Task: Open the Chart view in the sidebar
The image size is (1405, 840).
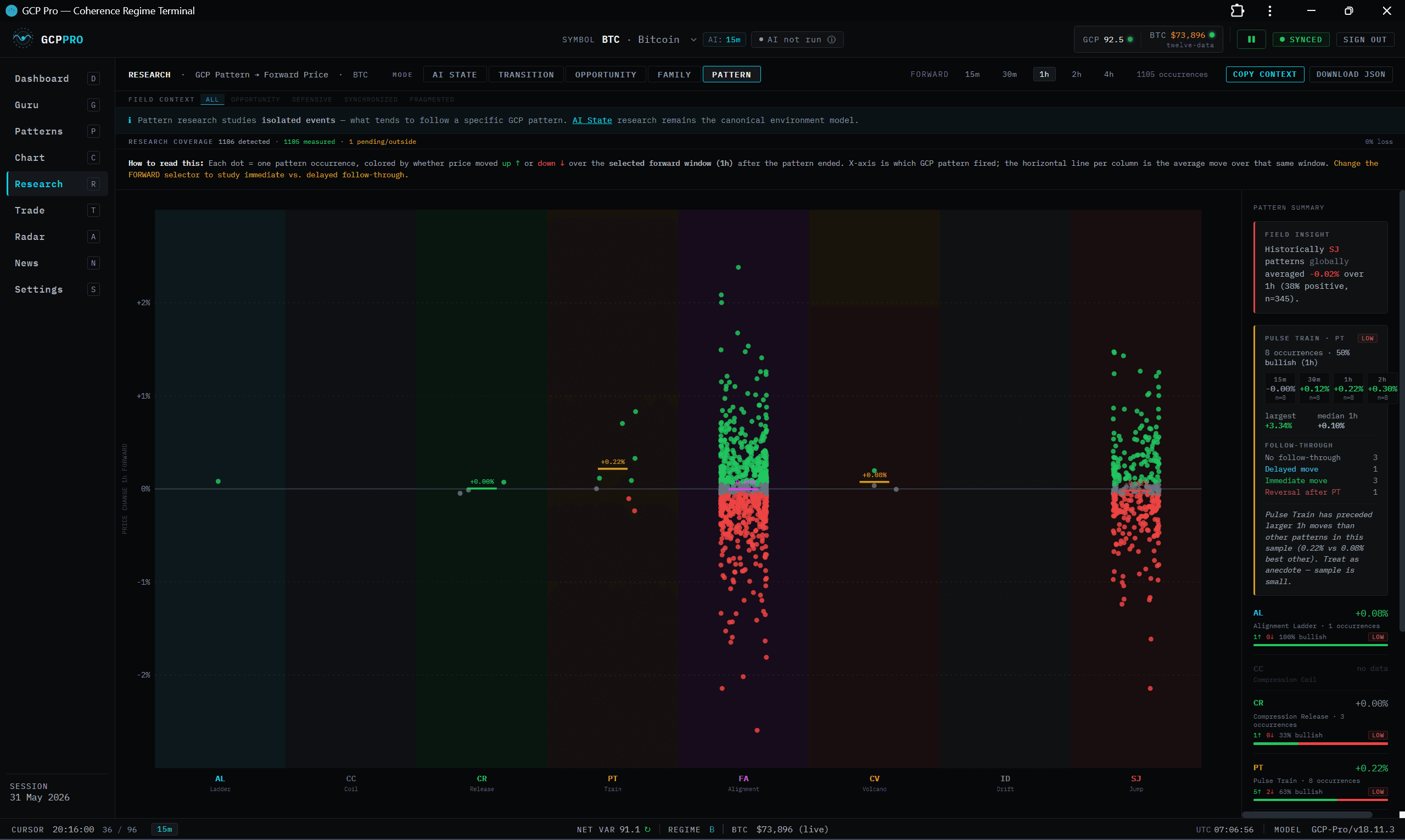Action: pos(57,158)
